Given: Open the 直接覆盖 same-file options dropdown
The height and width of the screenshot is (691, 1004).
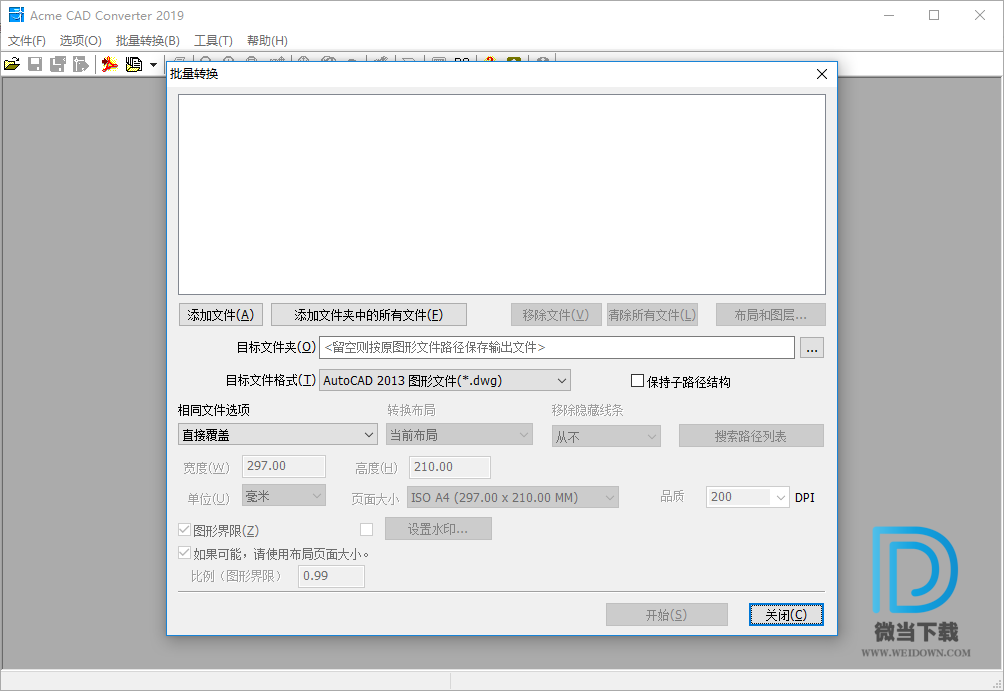Looking at the screenshot, I should 277,435.
